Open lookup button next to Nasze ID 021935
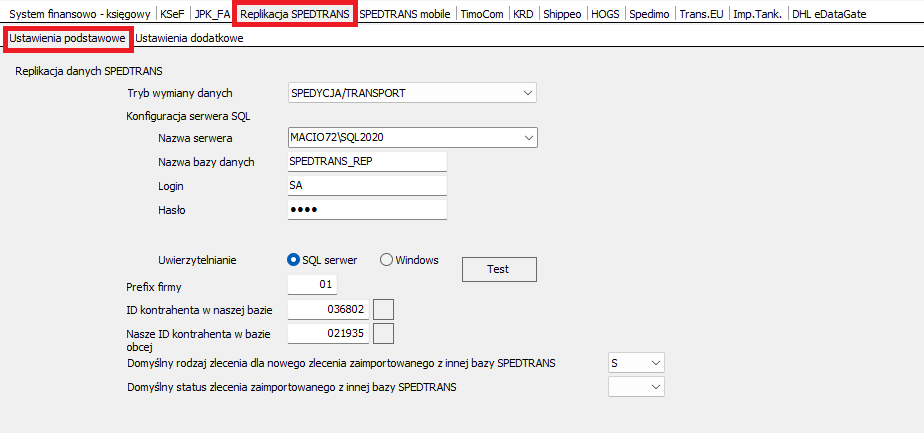924x433 pixels. pyautogui.click(x=383, y=333)
